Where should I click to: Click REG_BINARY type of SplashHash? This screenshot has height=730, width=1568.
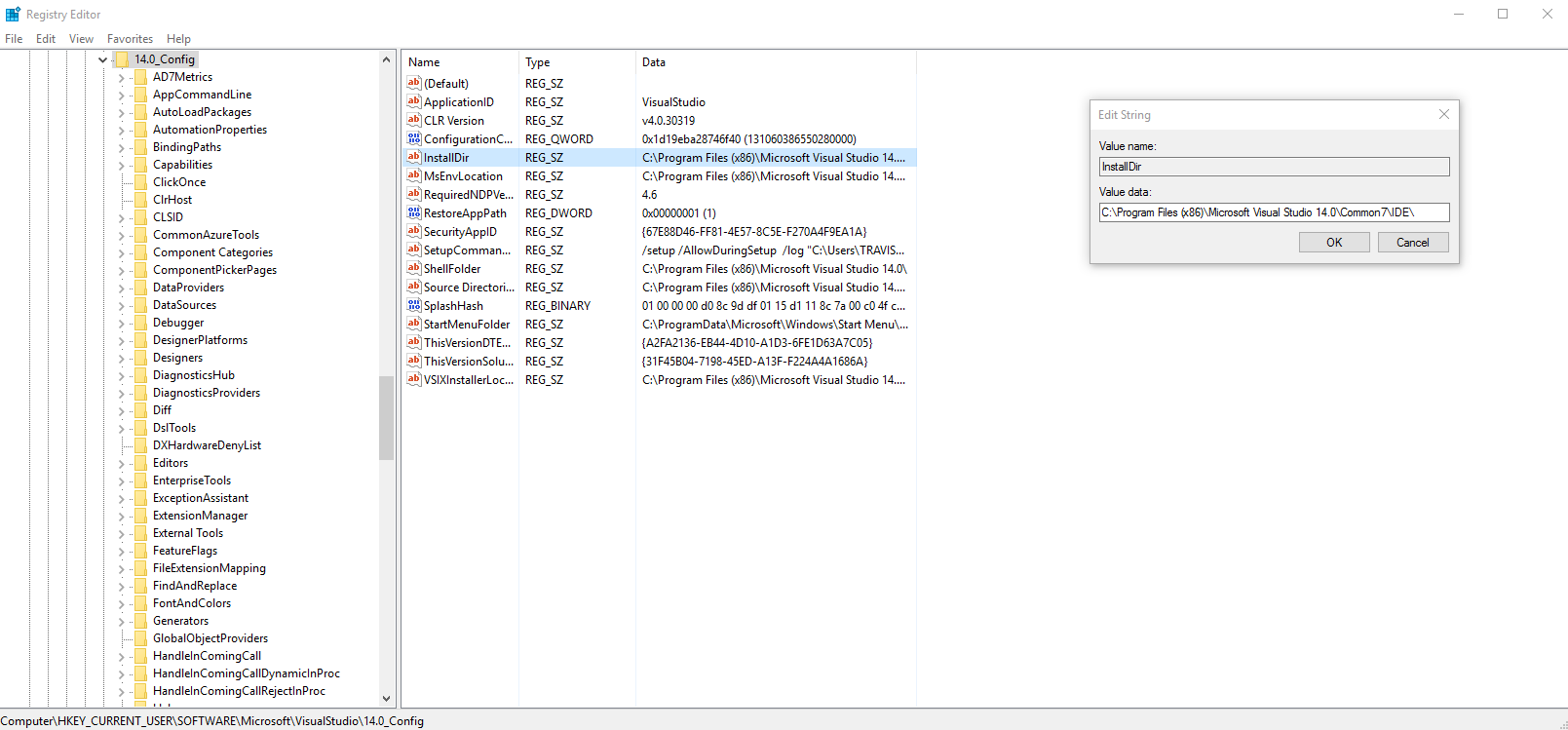coord(557,306)
